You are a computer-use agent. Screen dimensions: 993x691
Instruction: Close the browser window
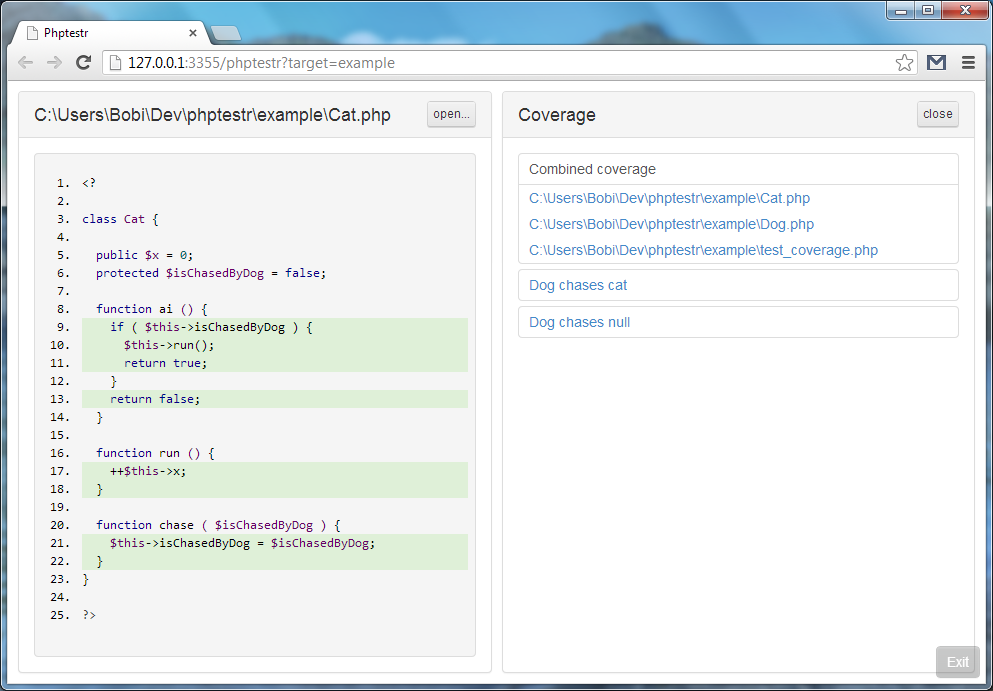(x=965, y=10)
